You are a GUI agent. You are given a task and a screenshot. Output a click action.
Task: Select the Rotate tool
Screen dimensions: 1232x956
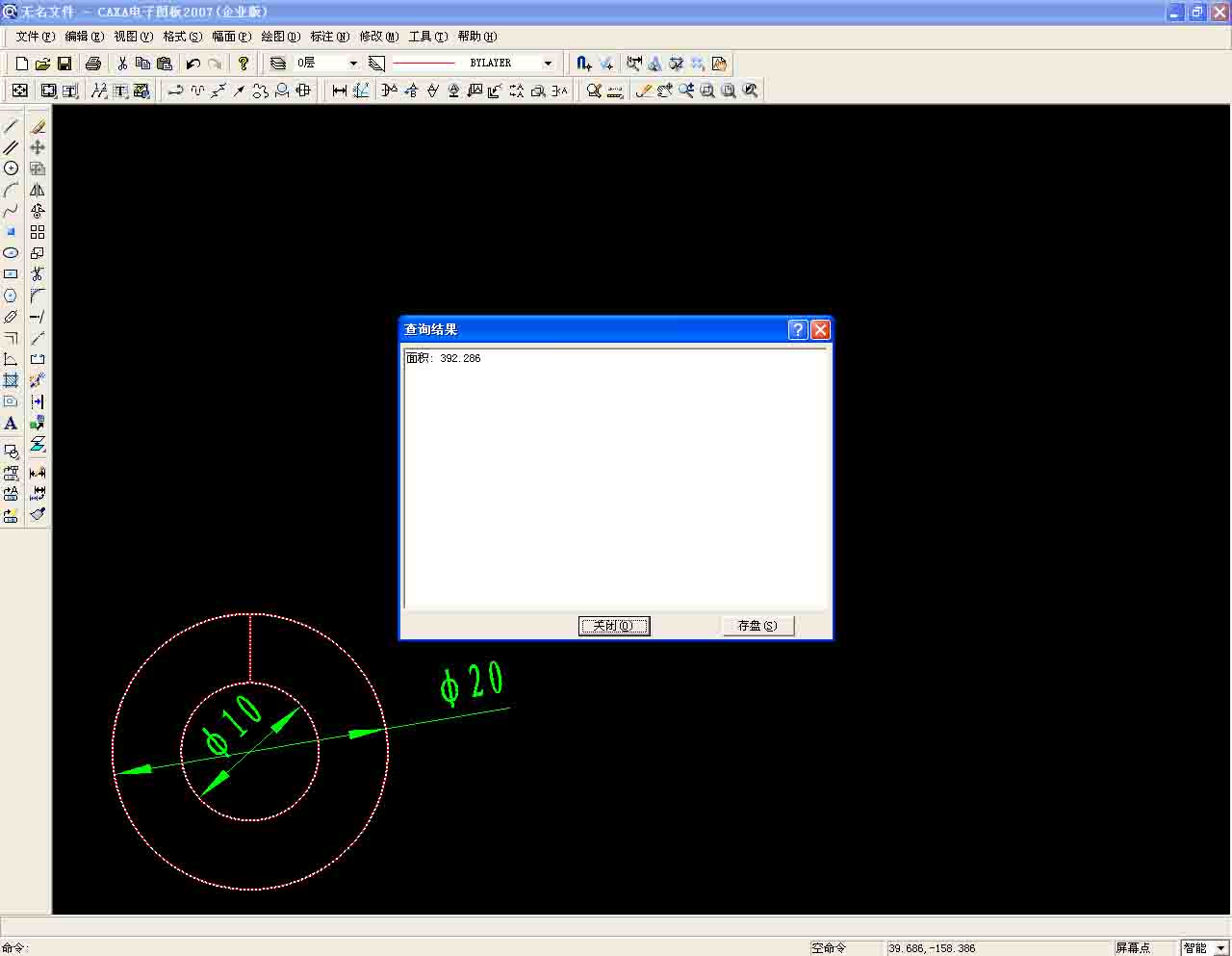38,211
